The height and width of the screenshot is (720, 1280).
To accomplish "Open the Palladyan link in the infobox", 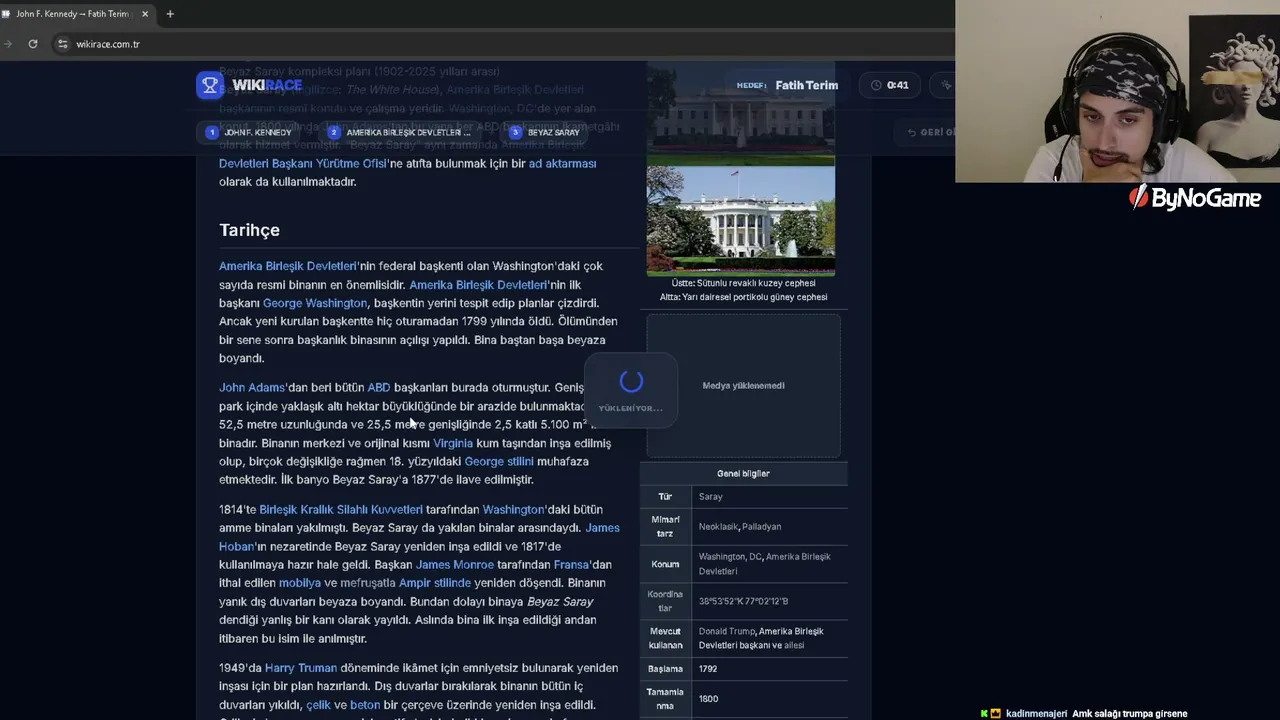I will (762, 527).
